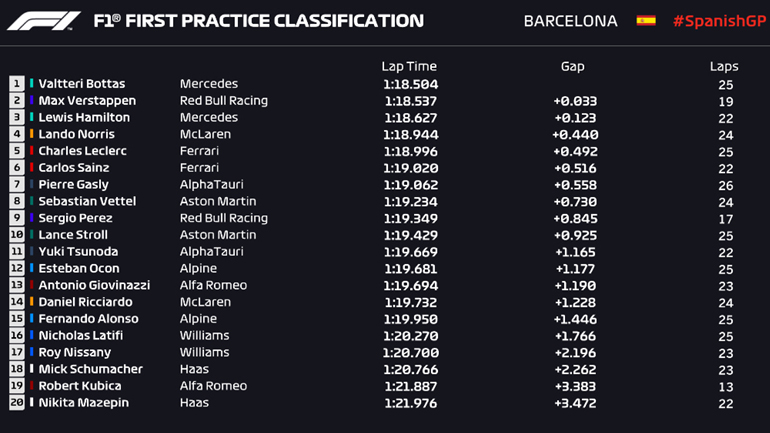This screenshot has width=770, height=433.
Task: Click First Practice Classification title
Action: click(258, 21)
